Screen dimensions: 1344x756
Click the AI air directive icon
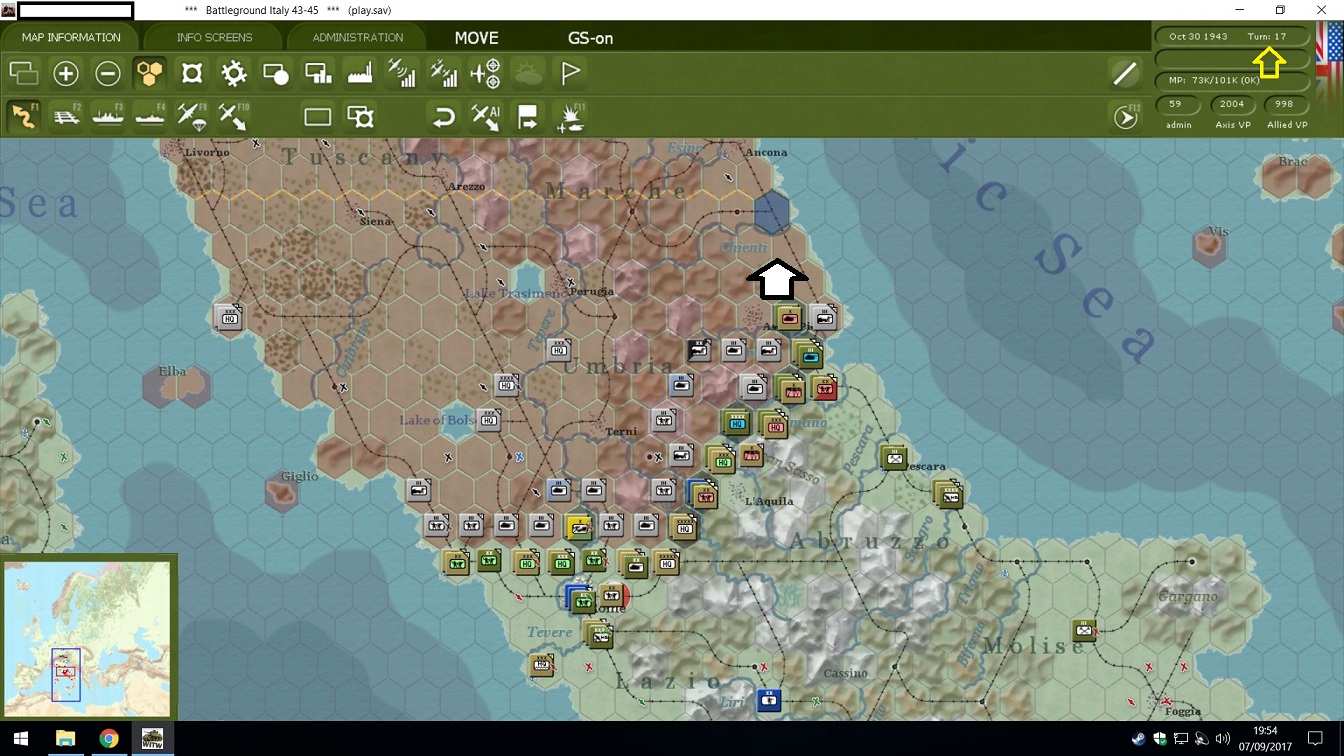click(x=485, y=117)
